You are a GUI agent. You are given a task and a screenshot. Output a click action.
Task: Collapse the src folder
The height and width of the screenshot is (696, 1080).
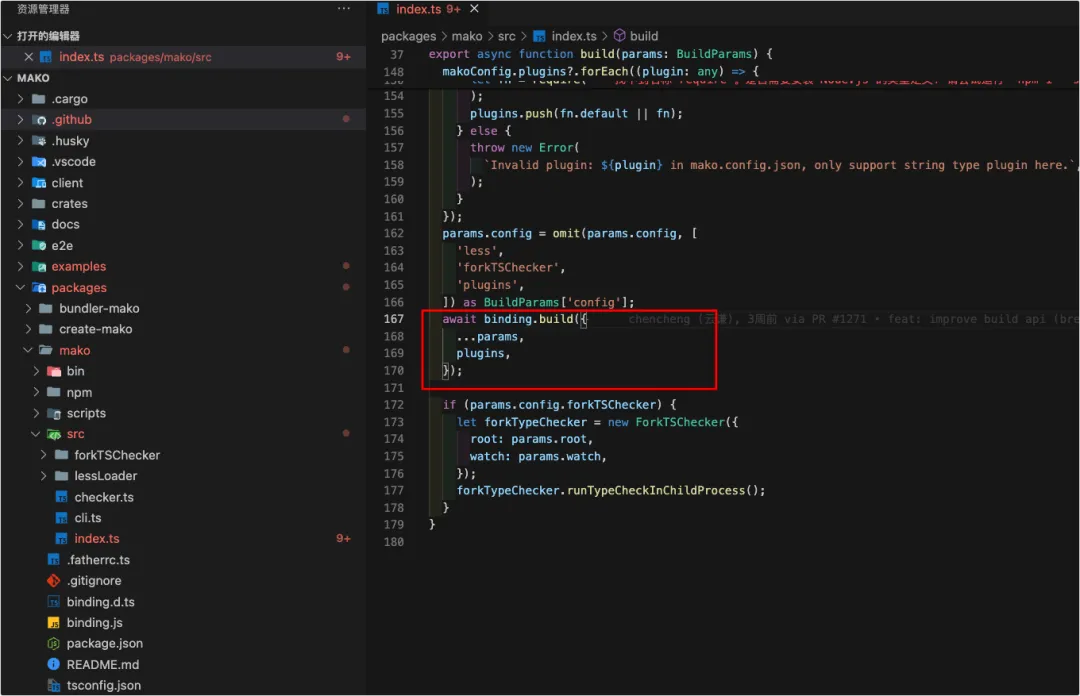click(x=35, y=434)
